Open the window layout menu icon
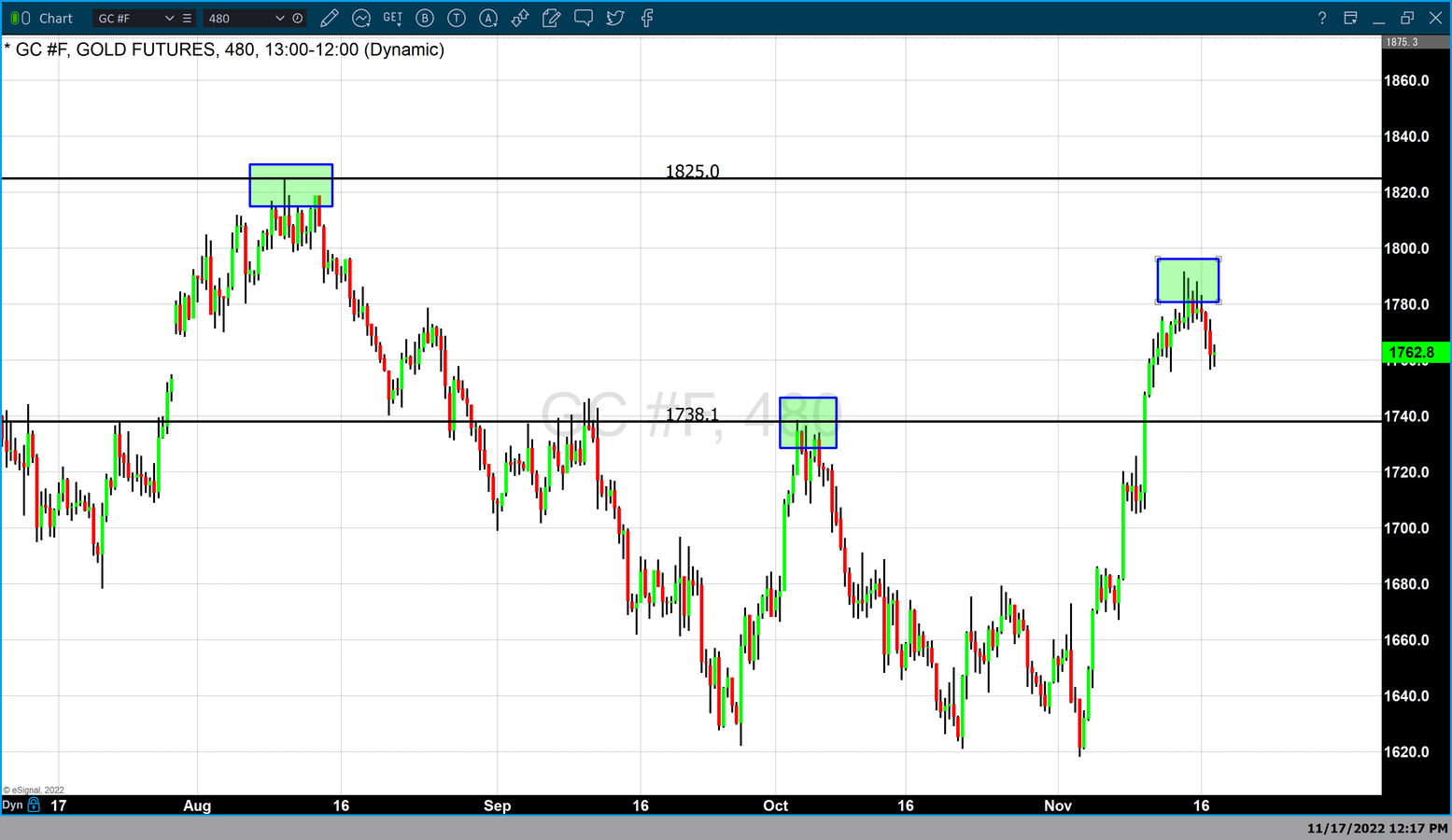 pyautogui.click(x=1350, y=18)
